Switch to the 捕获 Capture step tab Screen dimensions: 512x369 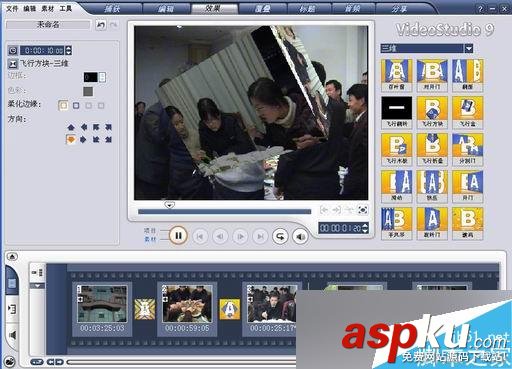112,8
